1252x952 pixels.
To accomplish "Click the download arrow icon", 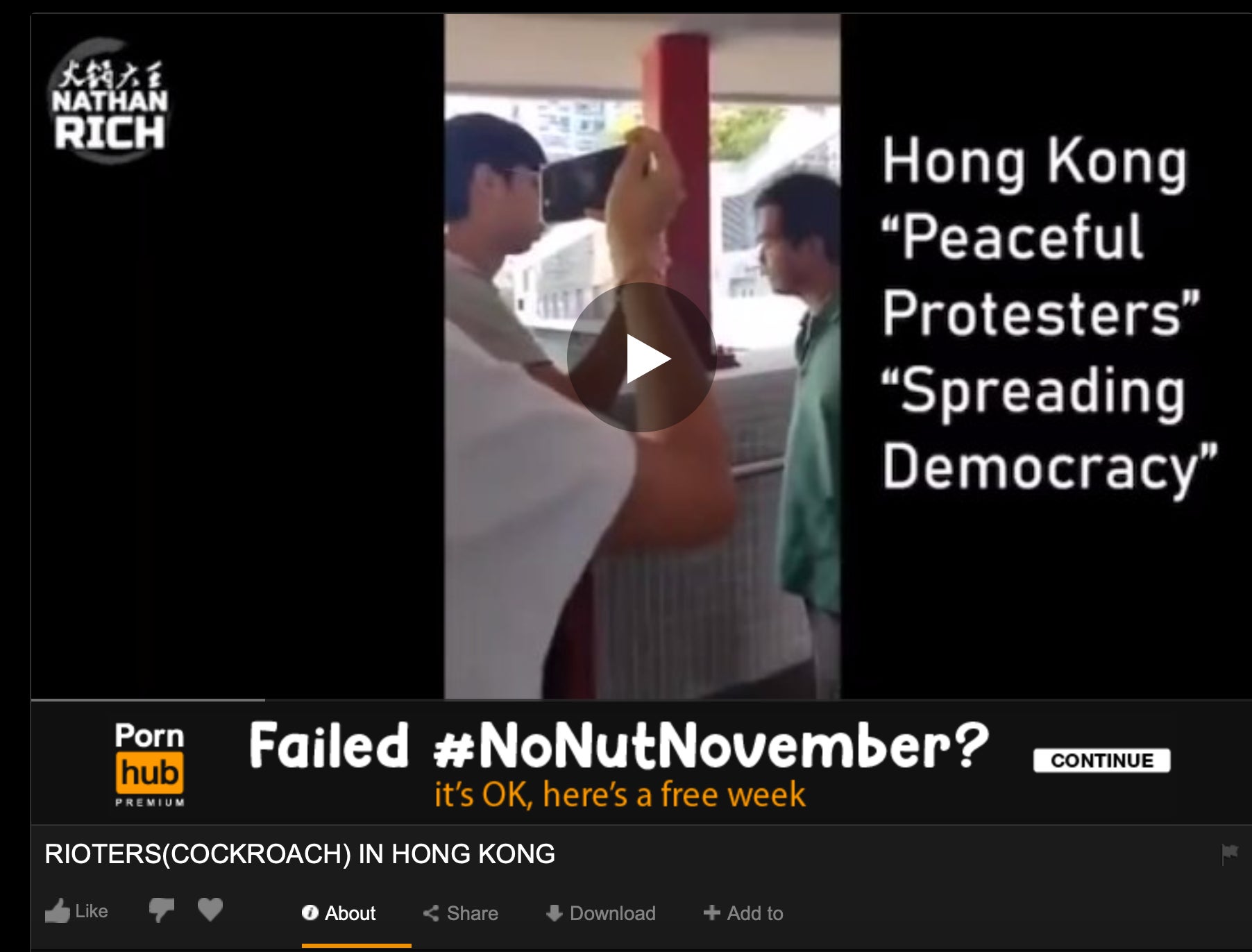I will click(x=555, y=913).
